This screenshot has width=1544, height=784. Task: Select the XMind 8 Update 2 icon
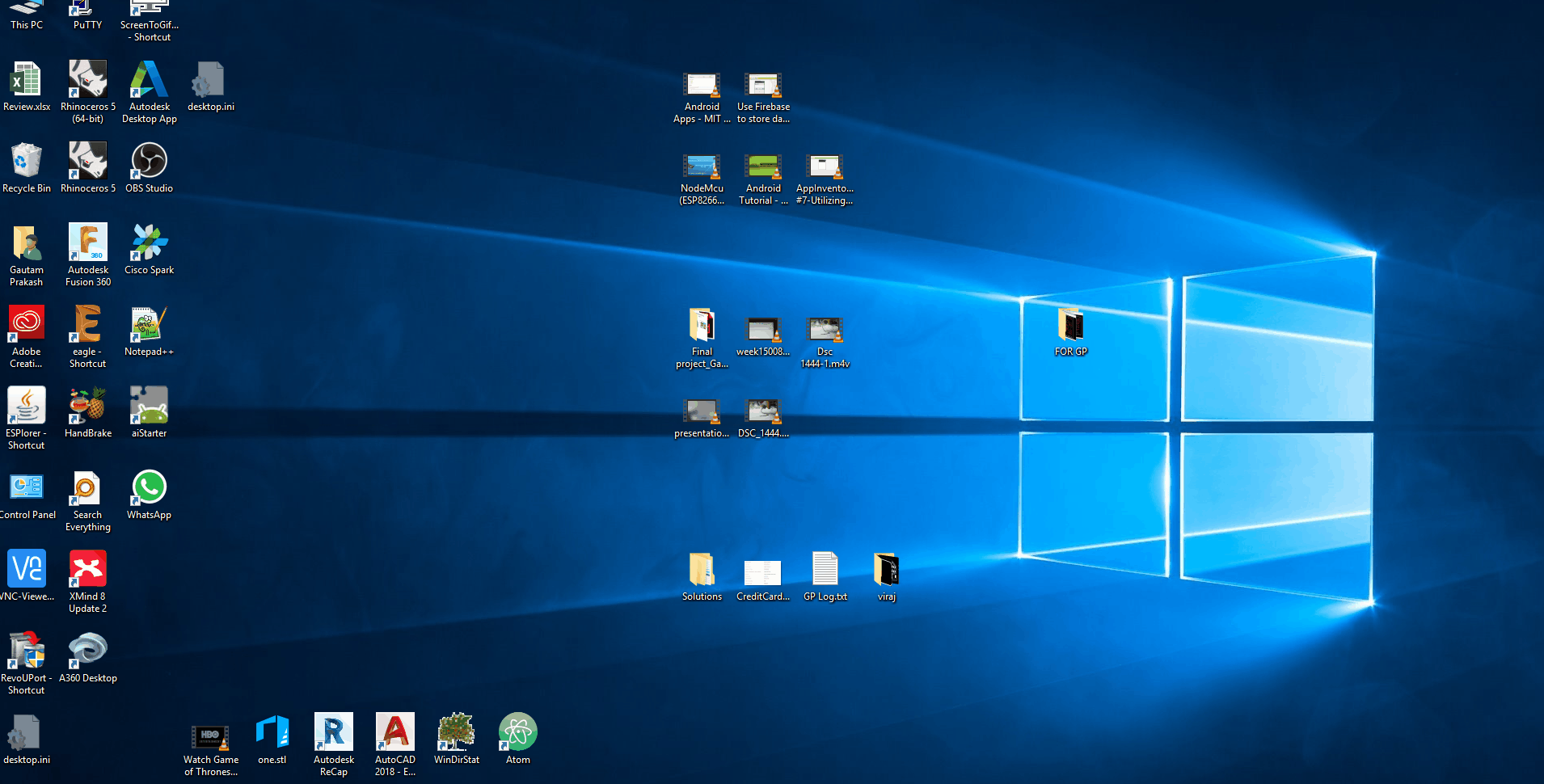(x=88, y=582)
